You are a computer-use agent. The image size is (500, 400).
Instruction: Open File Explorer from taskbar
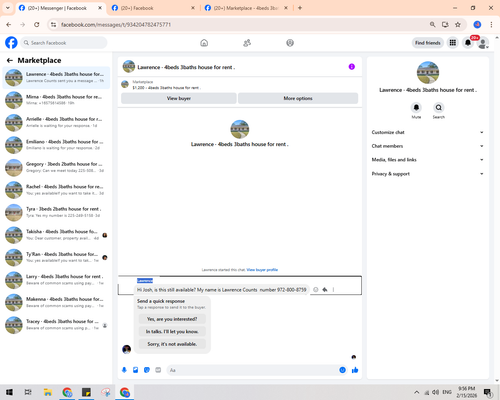coord(48,392)
